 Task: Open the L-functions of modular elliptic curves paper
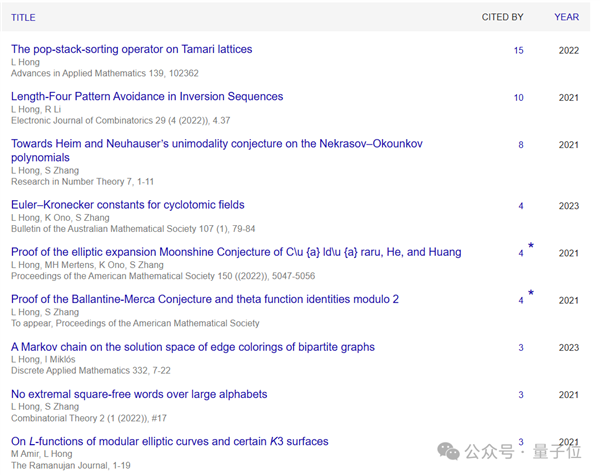[169, 441]
